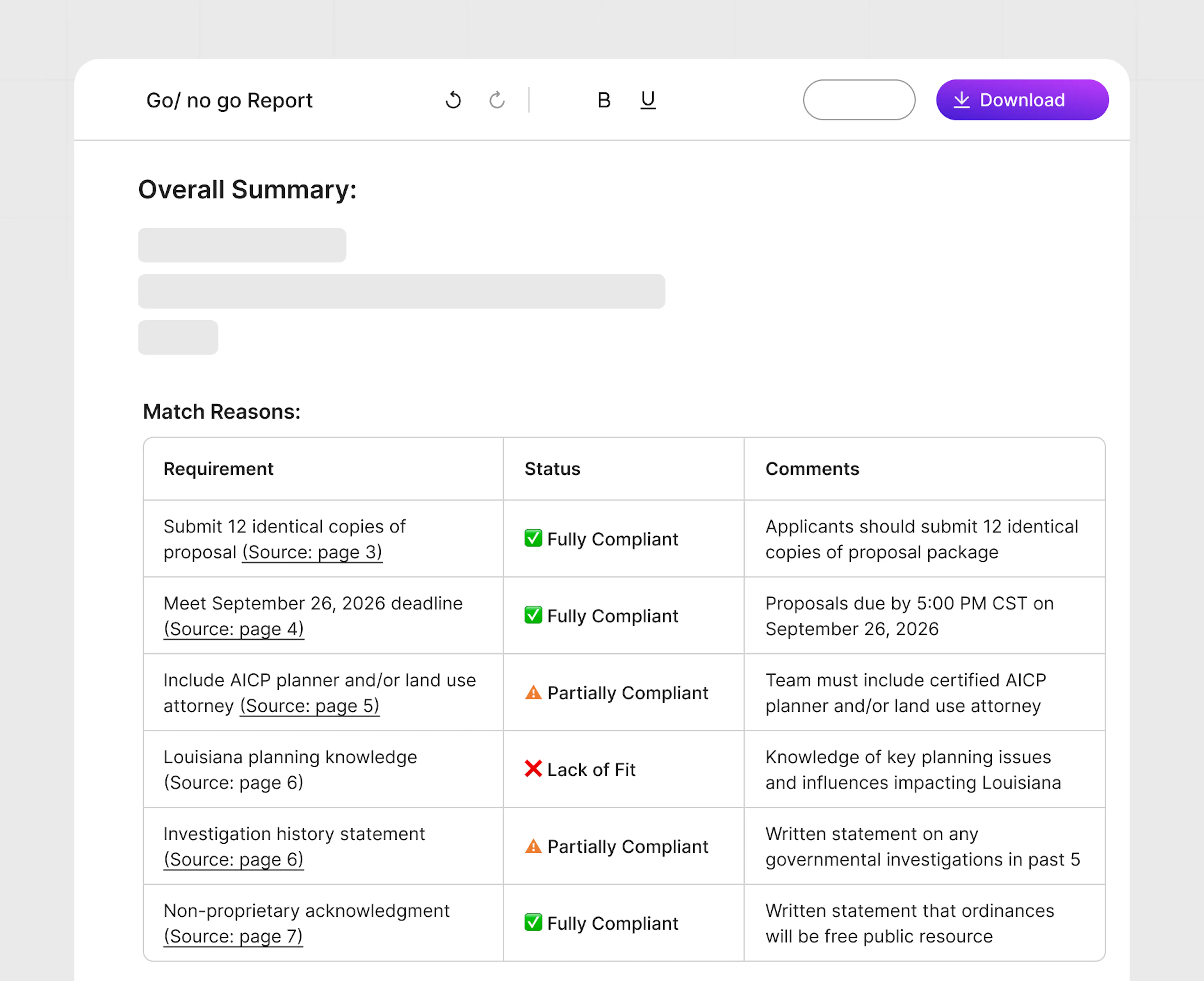
Task: Open the Source: page 5 link
Action: (x=309, y=706)
